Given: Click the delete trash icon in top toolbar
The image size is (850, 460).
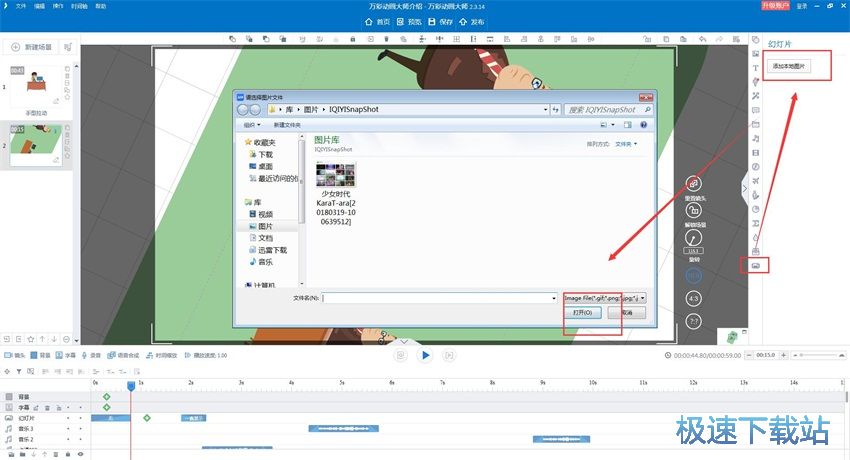Looking at the screenshot, I should pyautogui.click(x=387, y=39).
